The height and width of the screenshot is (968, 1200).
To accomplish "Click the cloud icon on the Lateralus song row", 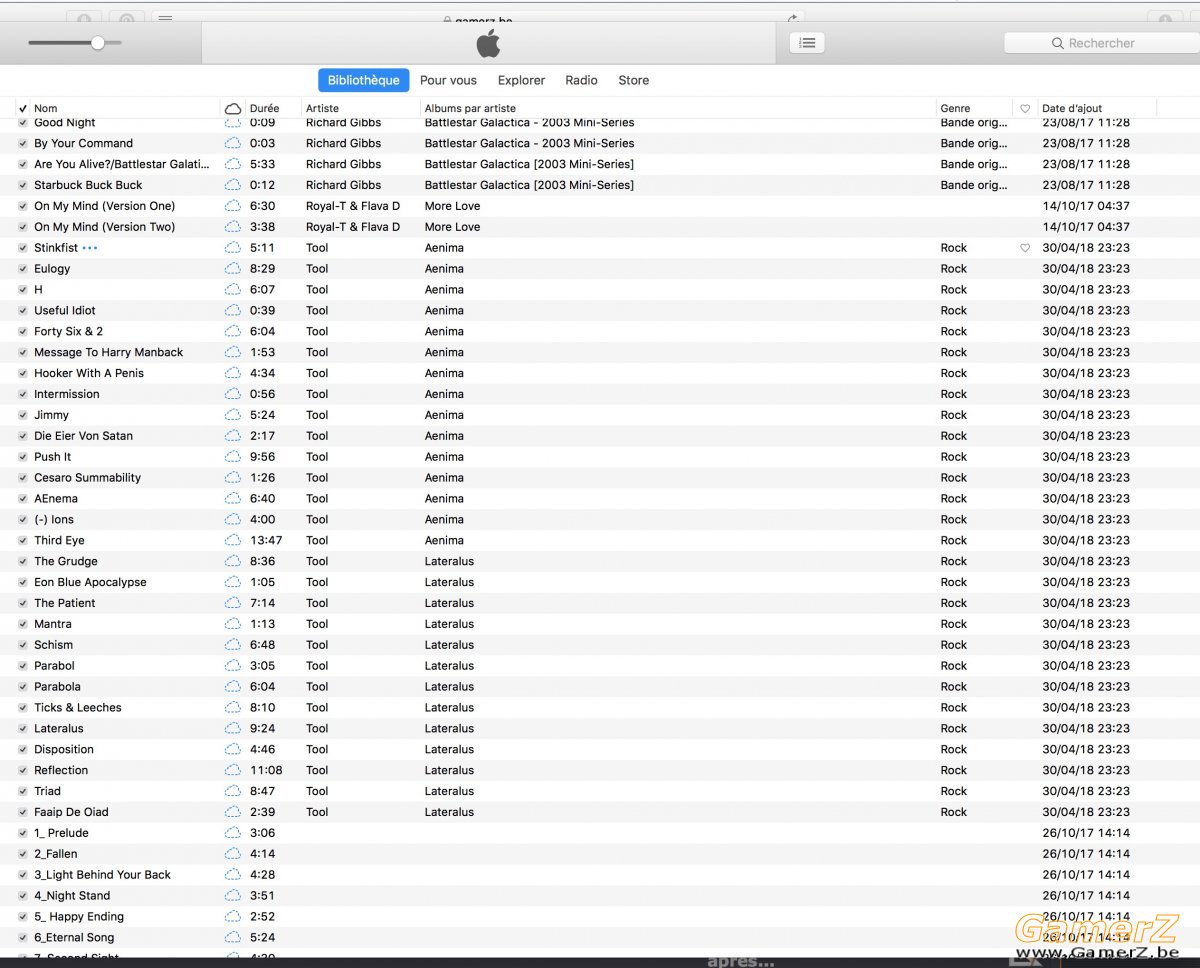I will tap(233, 729).
